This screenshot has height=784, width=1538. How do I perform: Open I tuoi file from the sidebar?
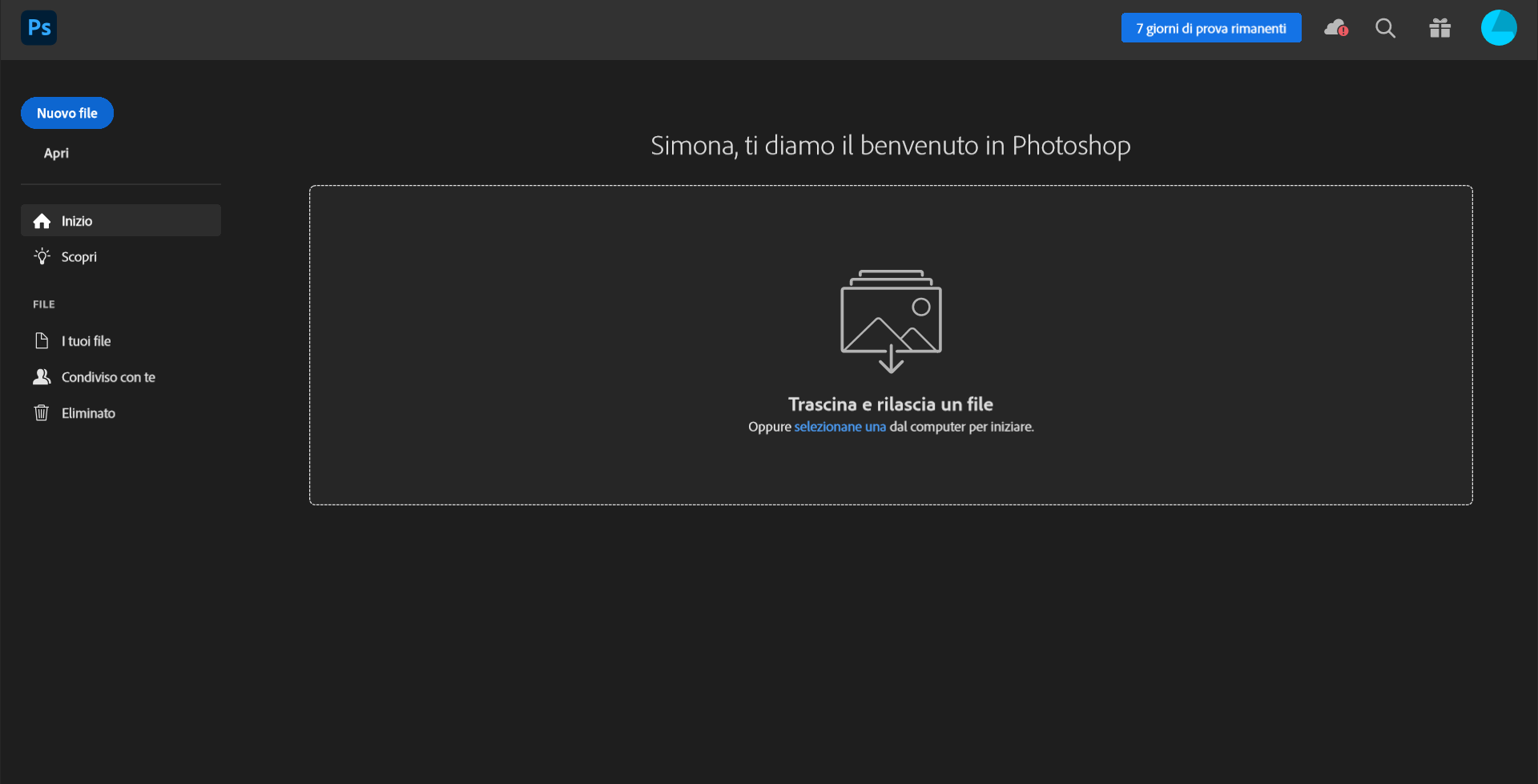tap(87, 340)
